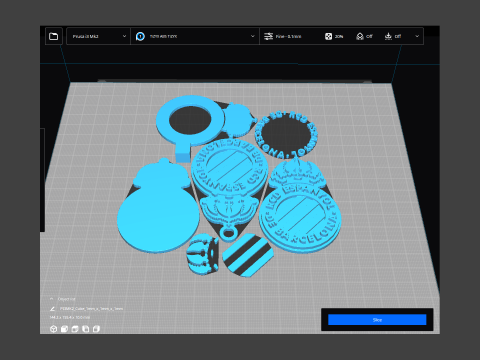Click the Slice button
The image size is (480, 360).
pos(377,320)
